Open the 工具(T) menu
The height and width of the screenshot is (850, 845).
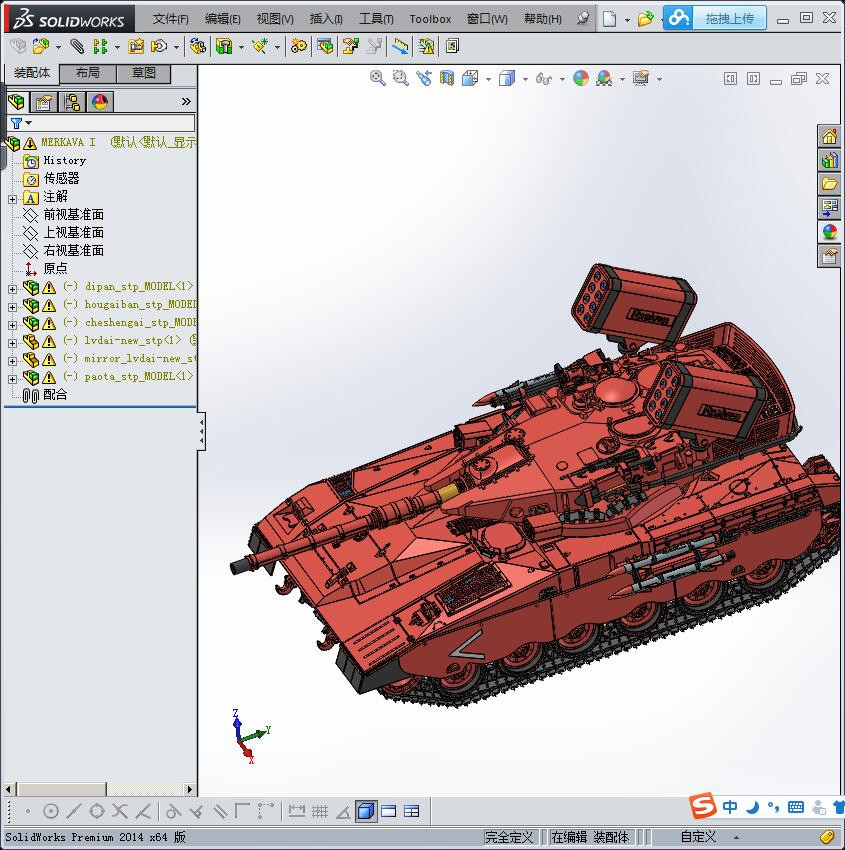click(376, 19)
